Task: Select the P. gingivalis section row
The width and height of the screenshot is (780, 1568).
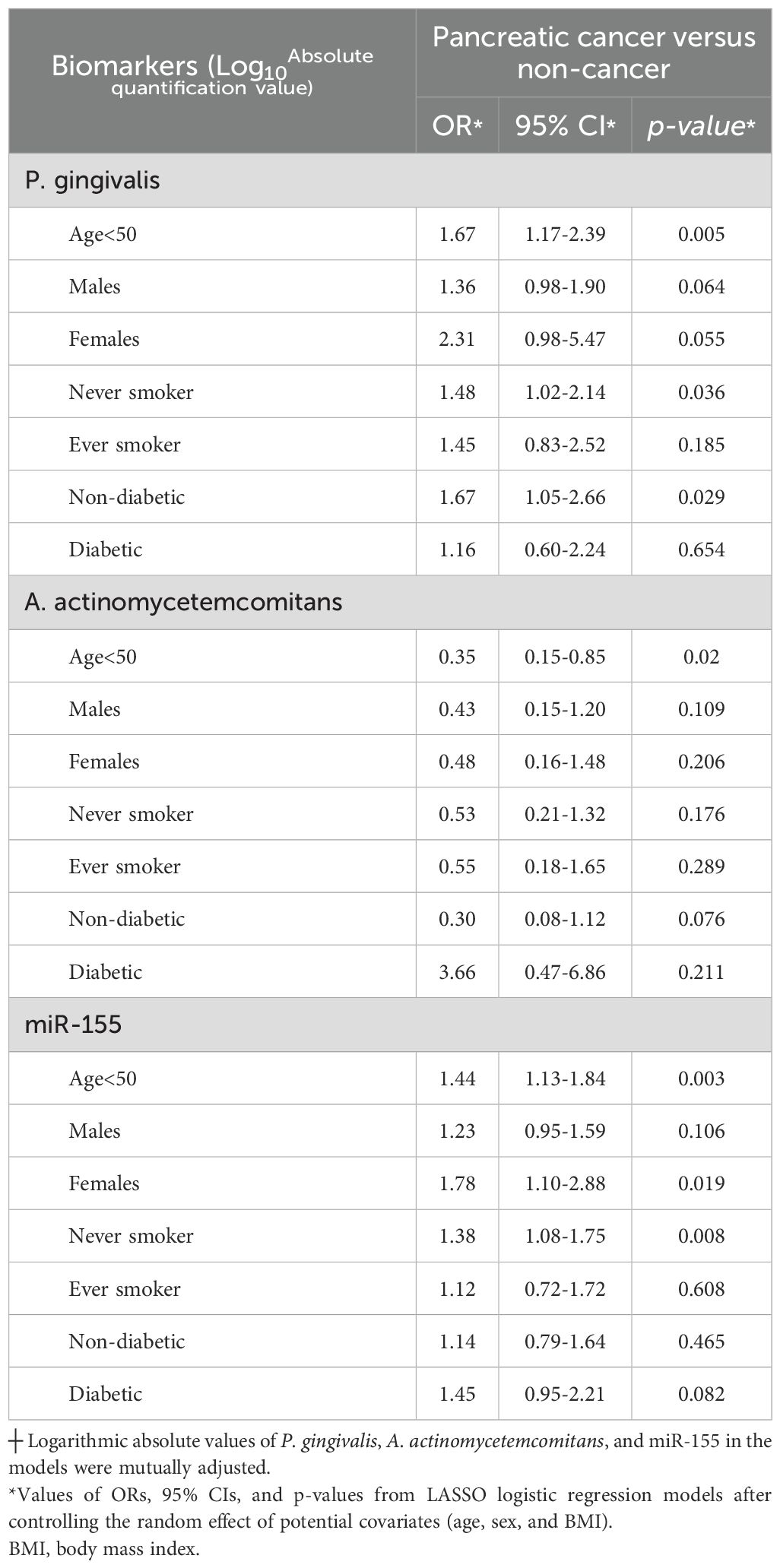Action: point(390,181)
